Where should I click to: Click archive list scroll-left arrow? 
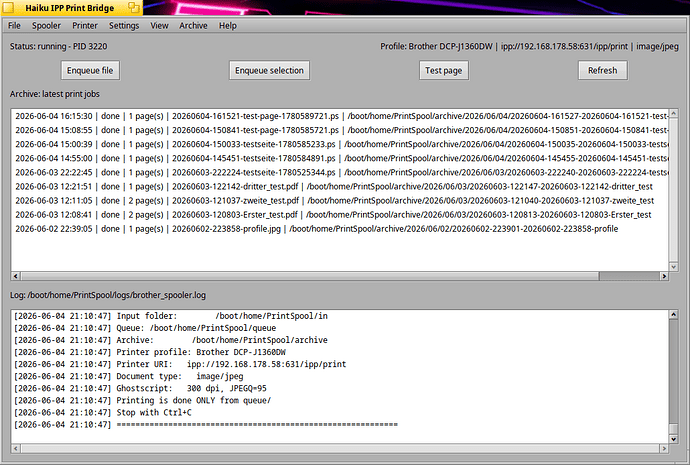pyautogui.click(x=16, y=276)
